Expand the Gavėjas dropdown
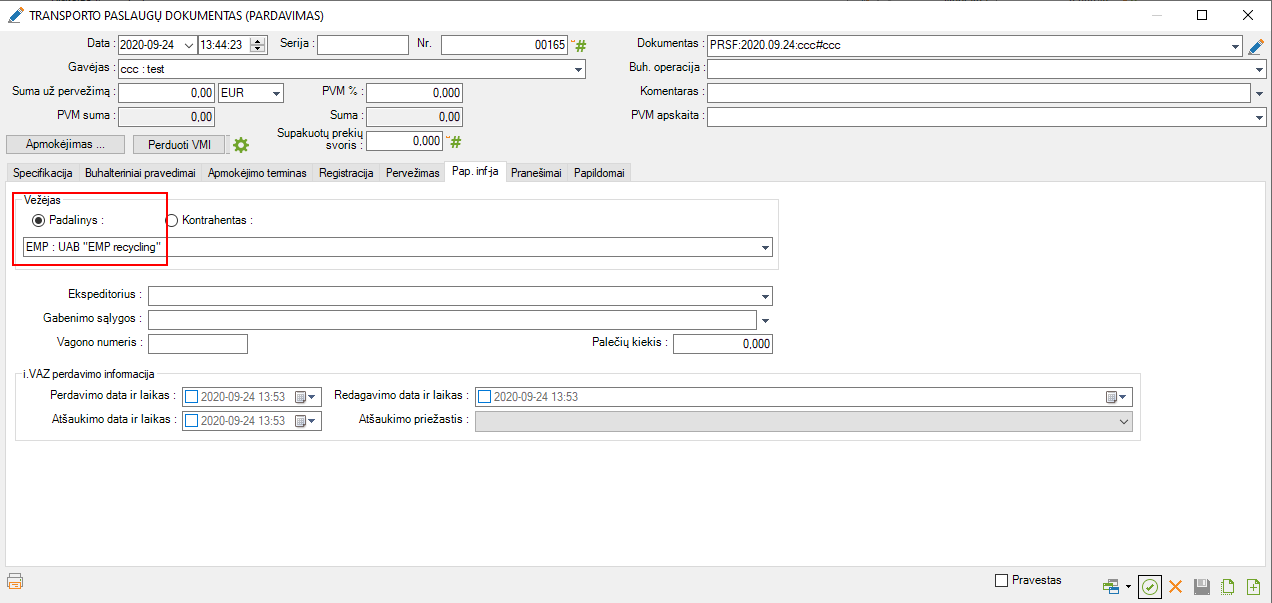The image size is (1272, 603). (578, 70)
